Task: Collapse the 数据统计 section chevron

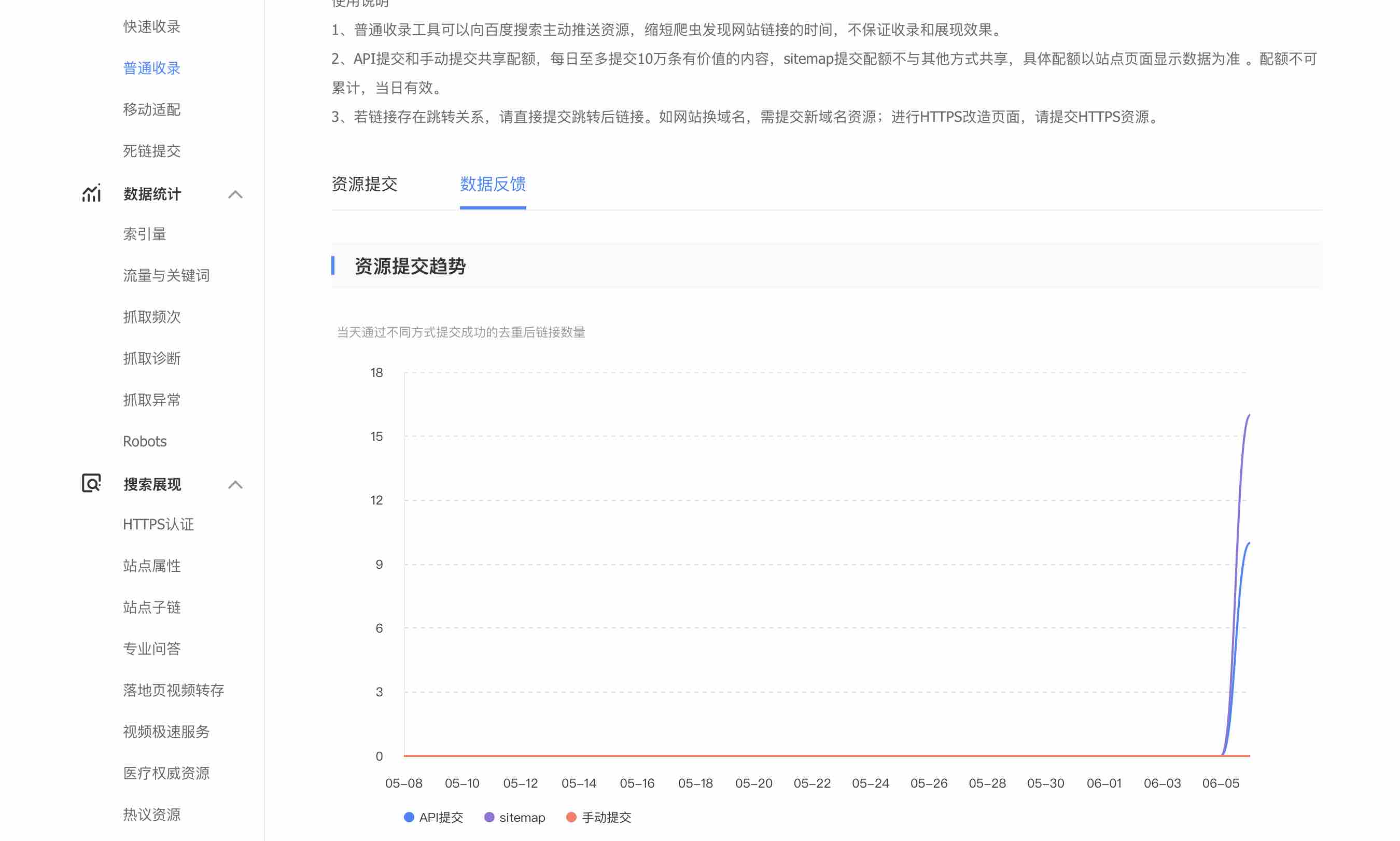Action: pos(235,194)
